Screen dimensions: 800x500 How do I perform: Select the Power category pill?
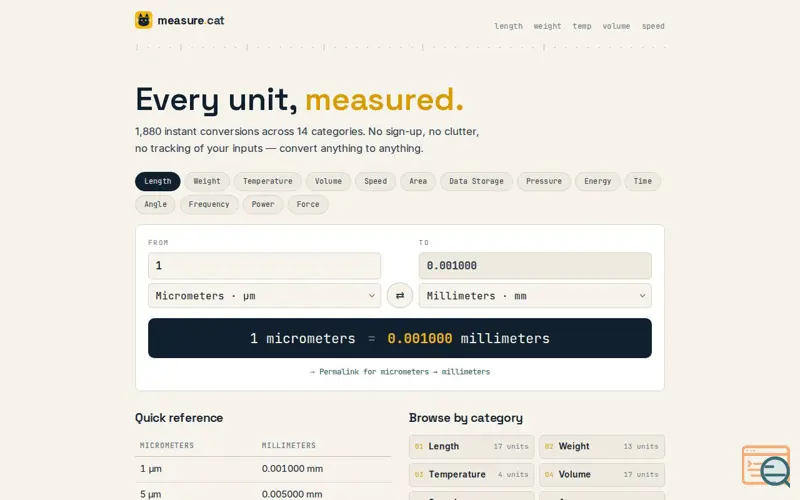tap(263, 204)
